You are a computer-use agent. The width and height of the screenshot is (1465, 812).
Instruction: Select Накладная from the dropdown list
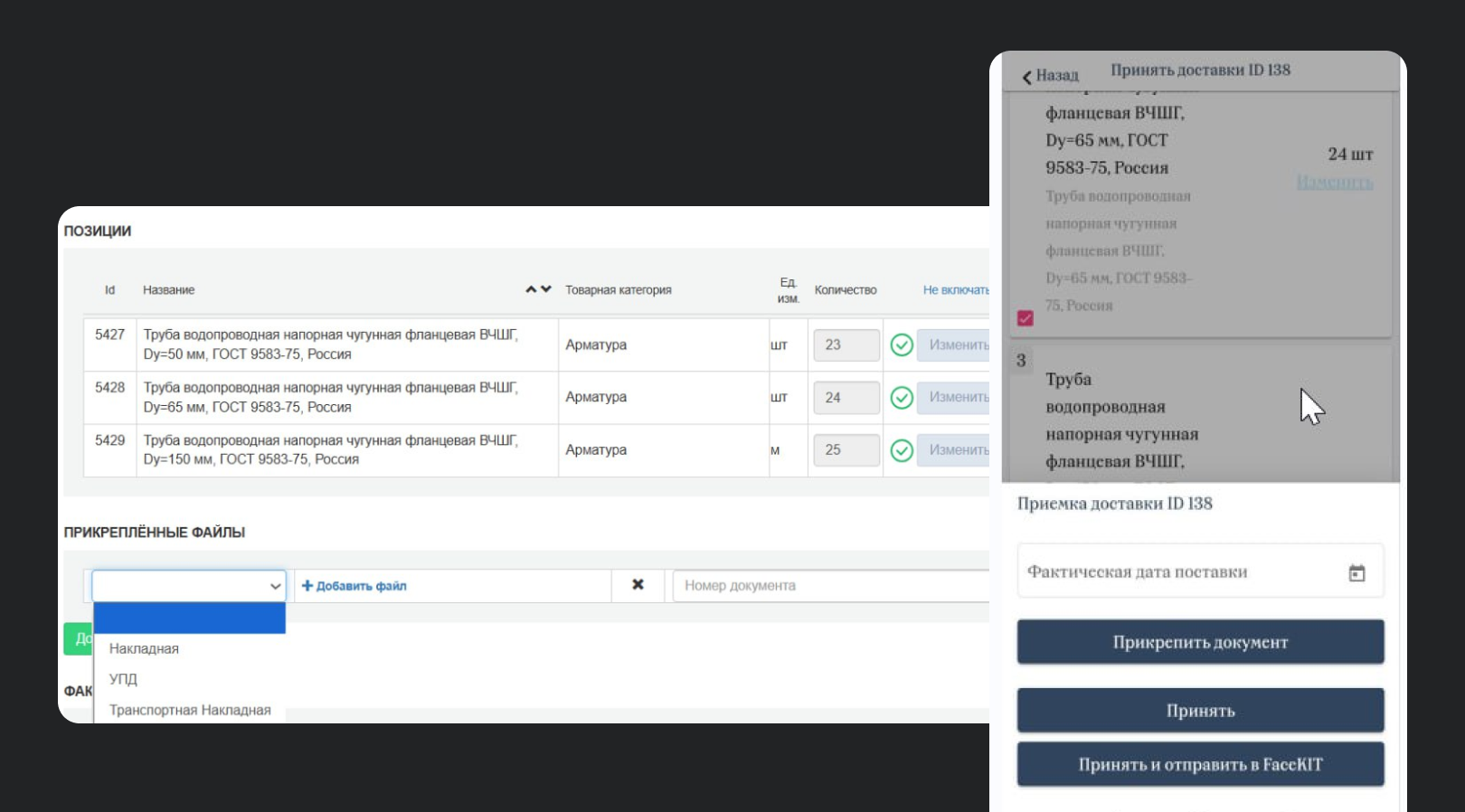pos(144,648)
